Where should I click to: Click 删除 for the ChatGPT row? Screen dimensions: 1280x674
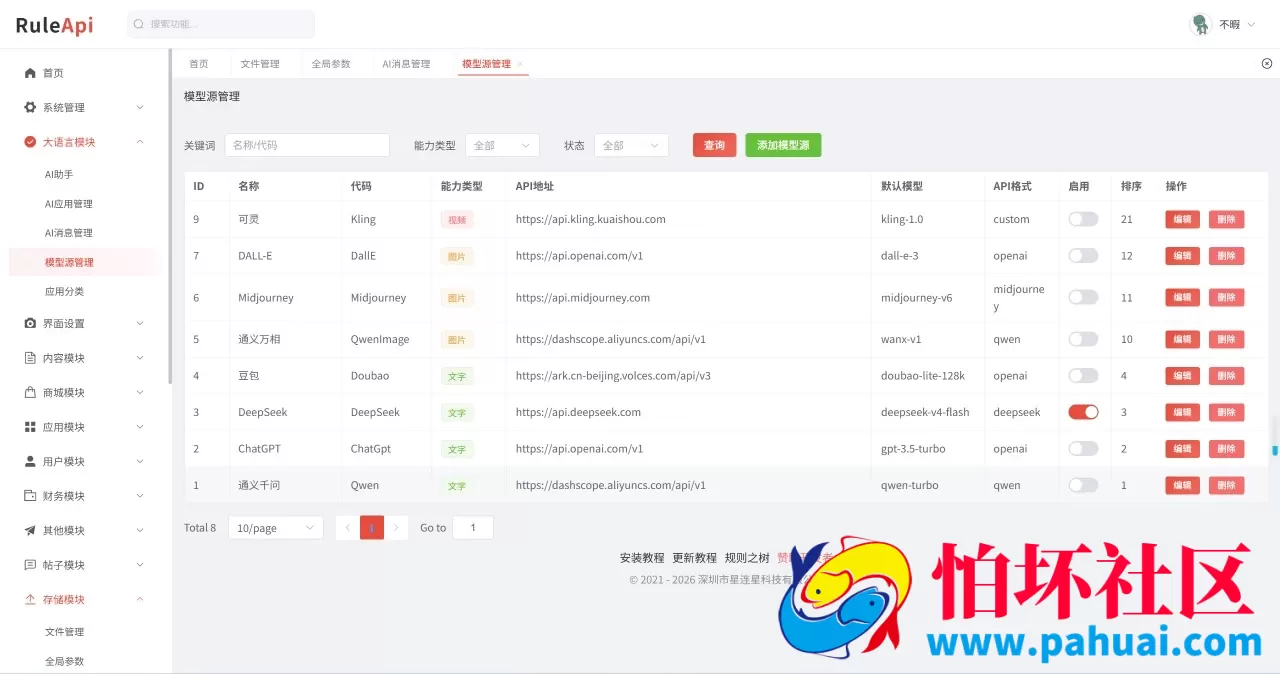click(1227, 449)
